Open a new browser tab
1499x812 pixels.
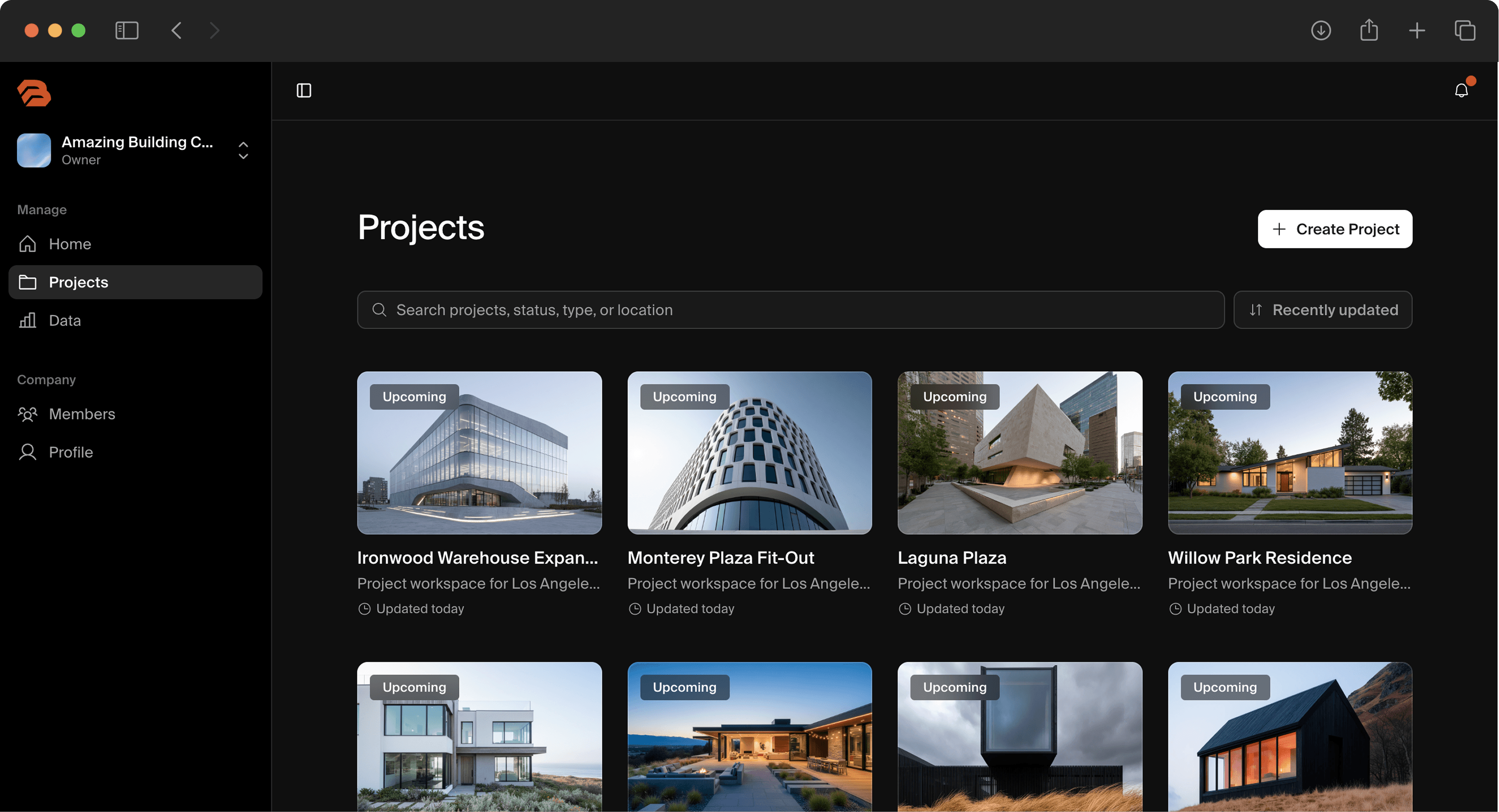tap(1416, 30)
